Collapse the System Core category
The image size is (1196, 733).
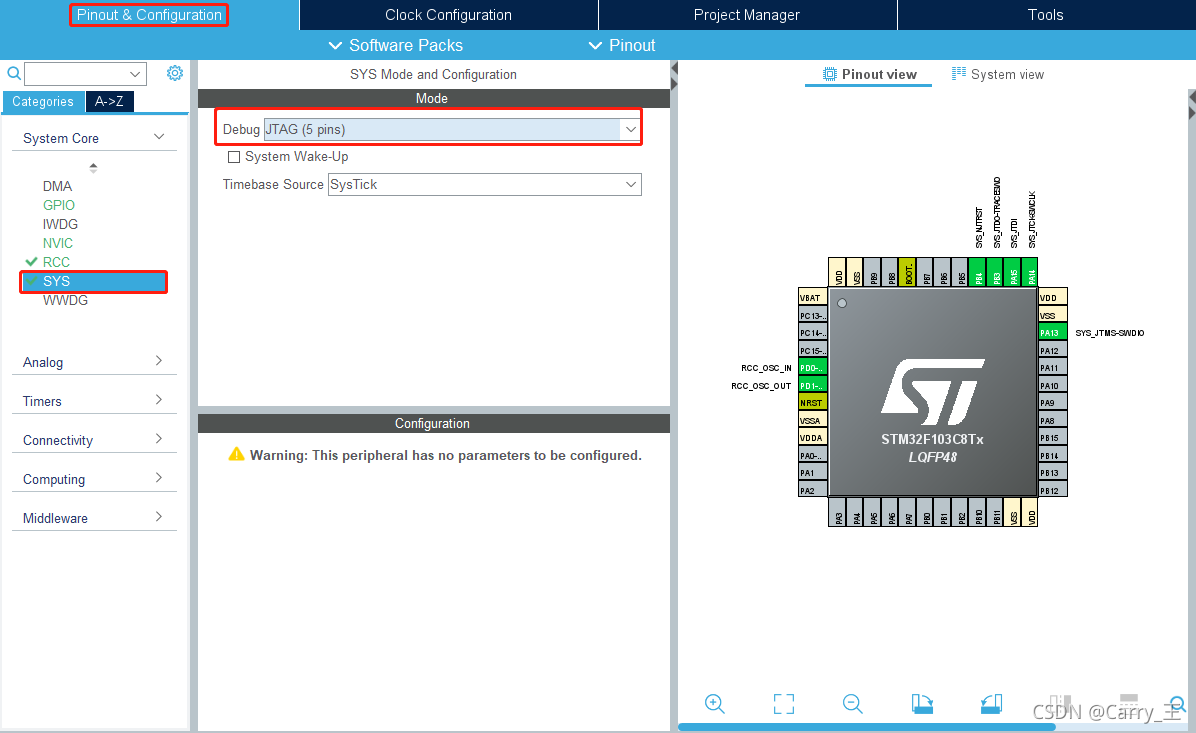tap(159, 137)
